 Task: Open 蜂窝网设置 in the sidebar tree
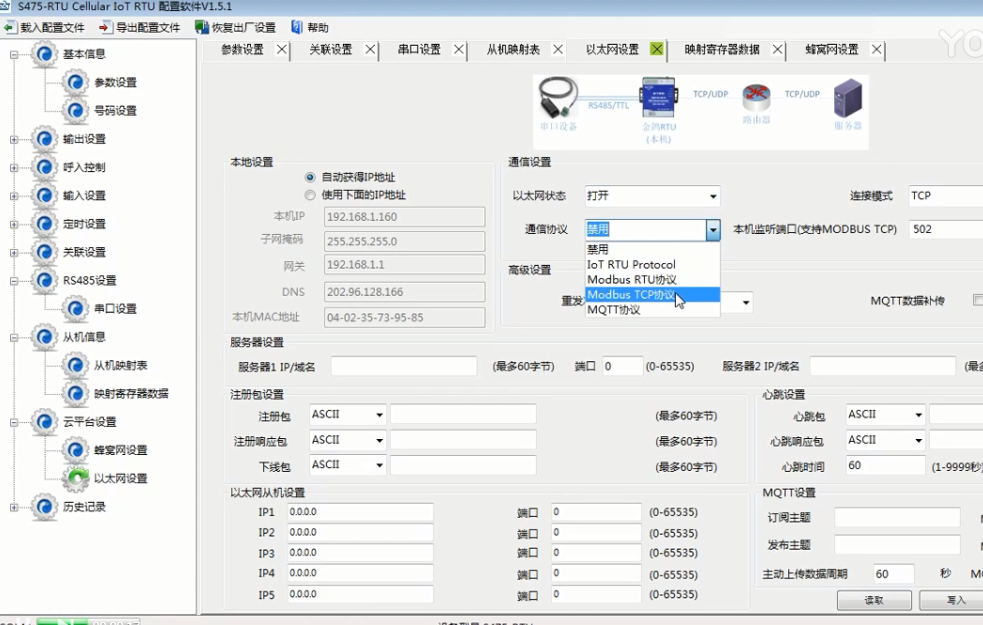[120, 451]
